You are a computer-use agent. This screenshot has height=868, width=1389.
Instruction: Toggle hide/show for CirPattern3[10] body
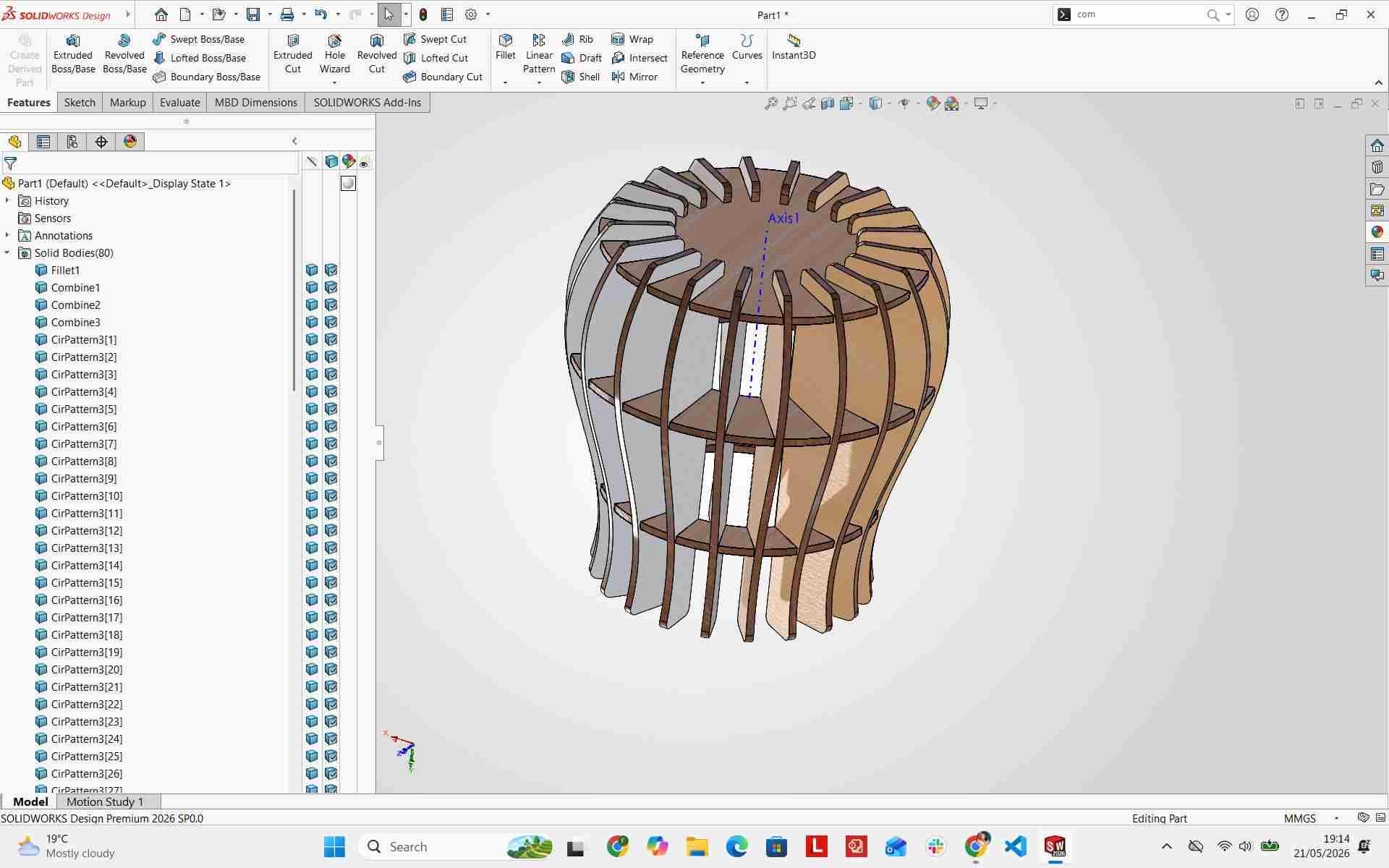click(312, 495)
